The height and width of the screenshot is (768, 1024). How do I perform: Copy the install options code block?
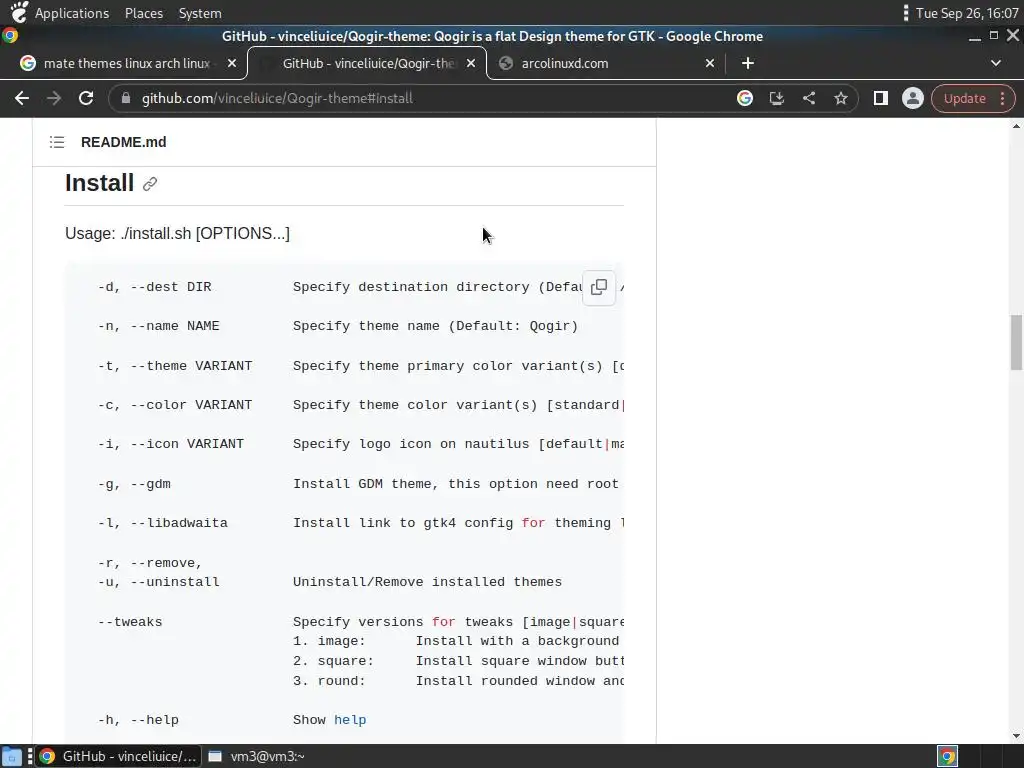[599, 287]
